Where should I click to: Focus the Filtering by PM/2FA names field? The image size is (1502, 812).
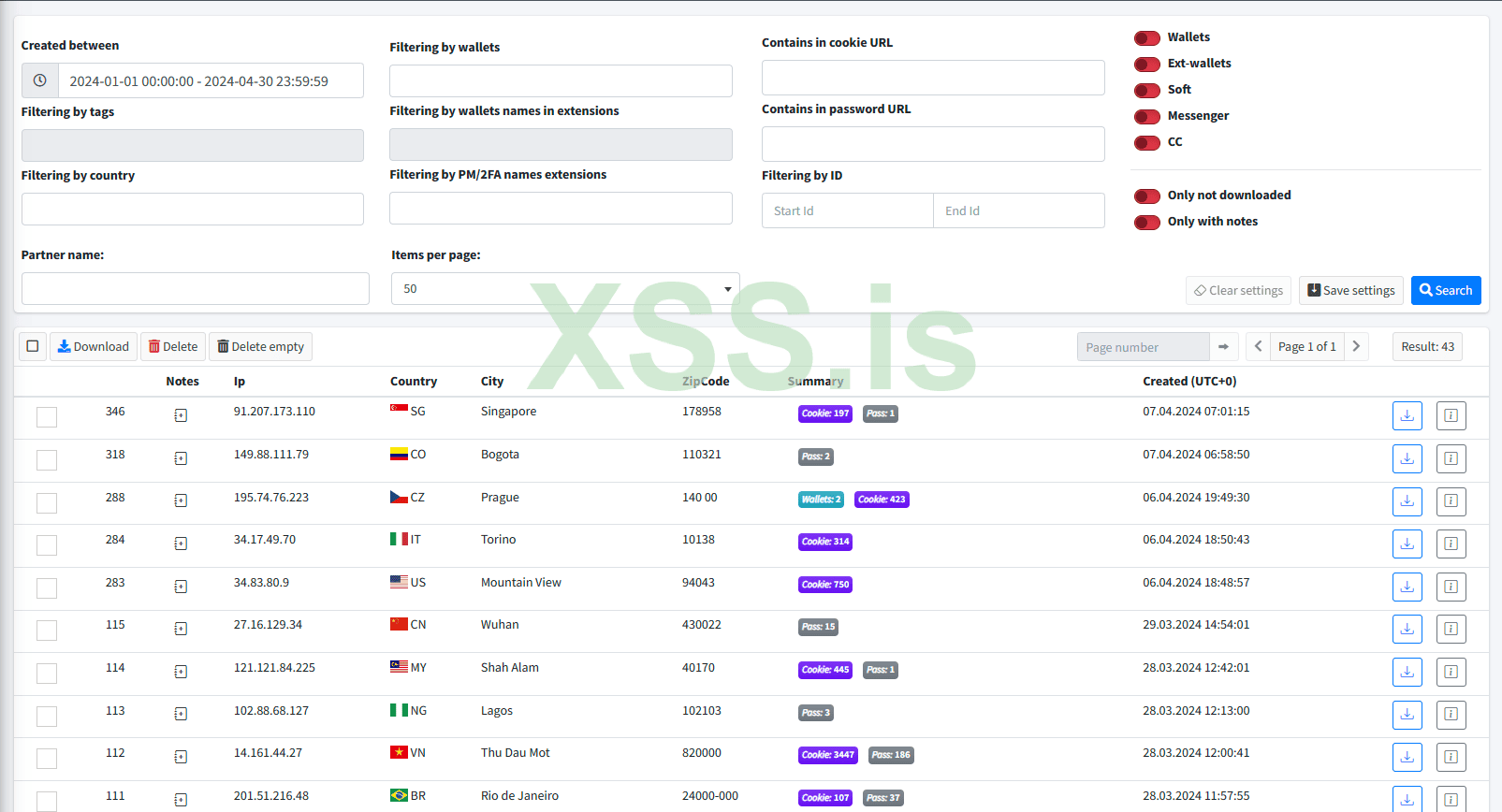(561, 208)
